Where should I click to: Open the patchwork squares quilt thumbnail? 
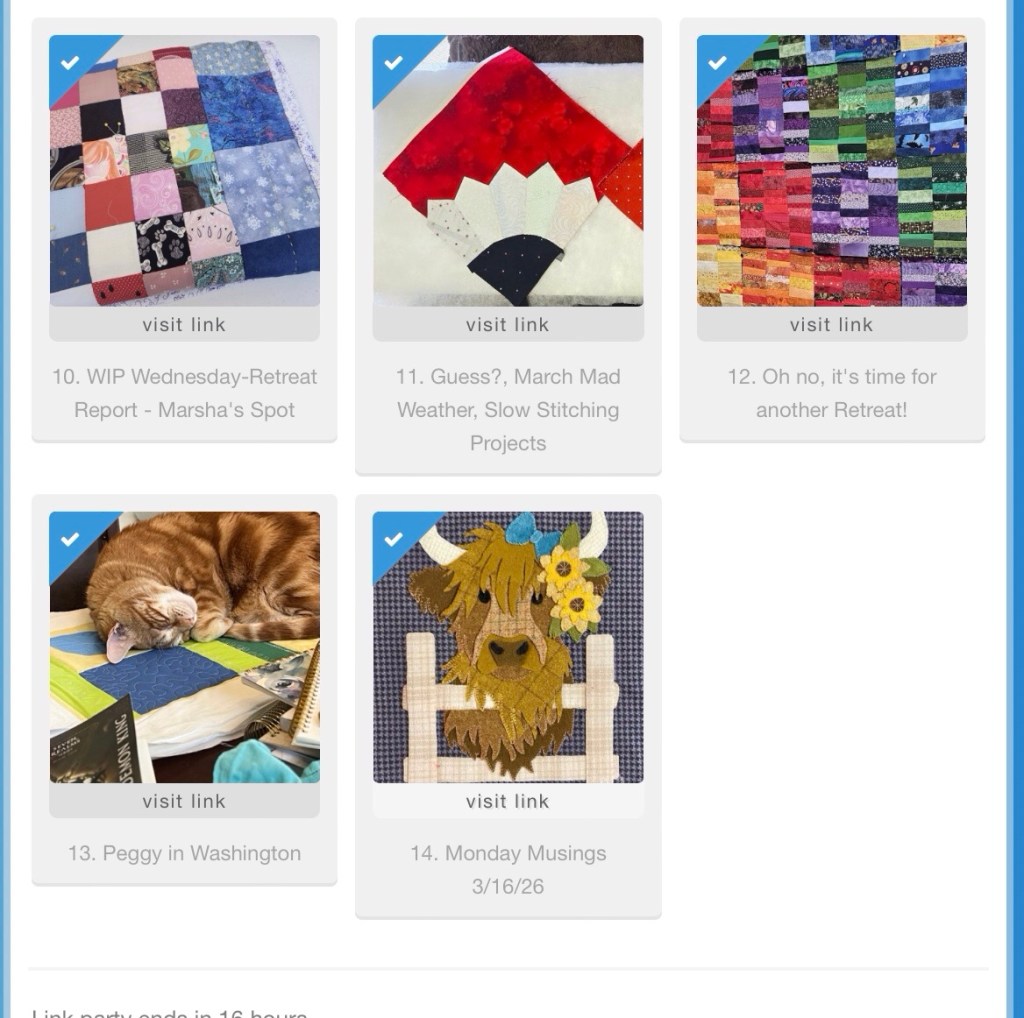coord(184,170)
